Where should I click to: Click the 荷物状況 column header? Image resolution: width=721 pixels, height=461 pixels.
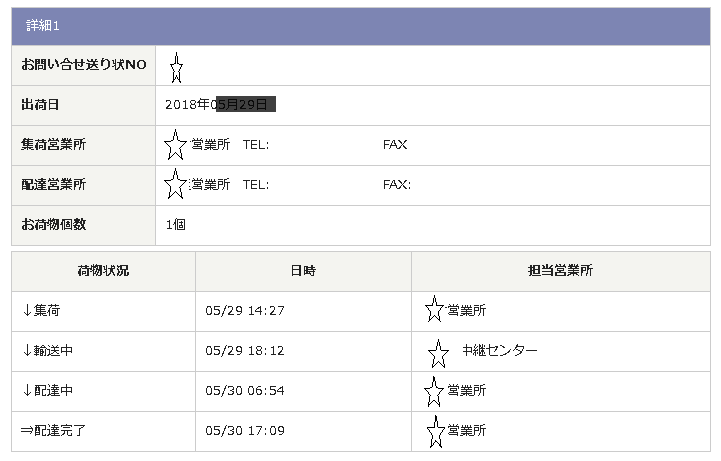103,271
